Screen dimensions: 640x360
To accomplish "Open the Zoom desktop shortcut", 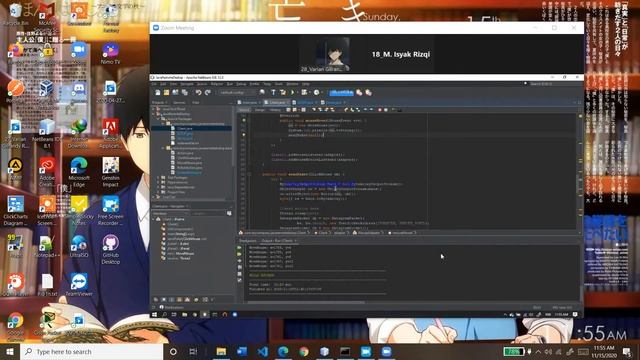I will click(79, 53).
